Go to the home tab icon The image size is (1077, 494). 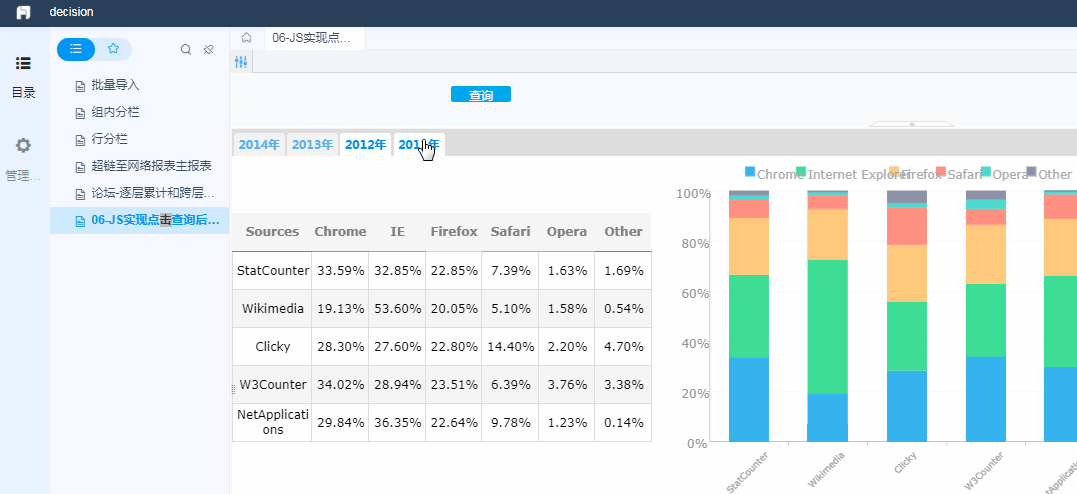click(x=246, y=38)
